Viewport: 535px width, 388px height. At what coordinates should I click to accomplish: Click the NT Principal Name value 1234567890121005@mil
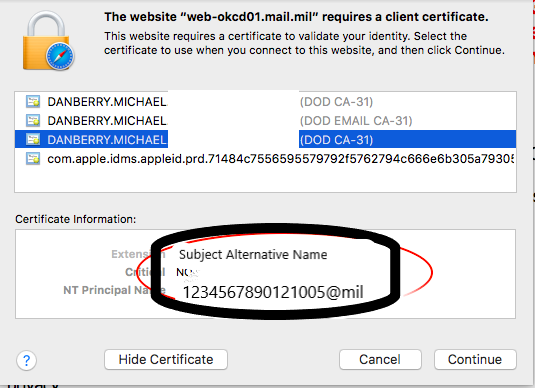coord(273,292)
